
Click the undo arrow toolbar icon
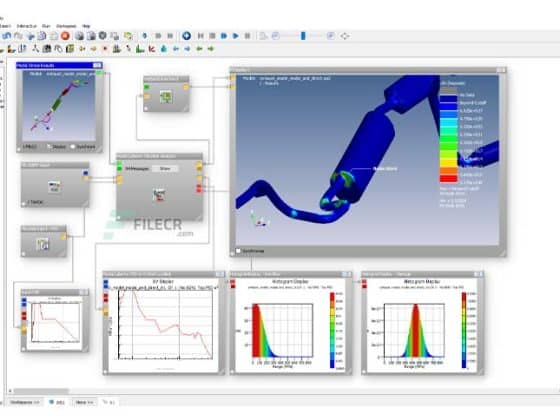(x=7, y=36)
